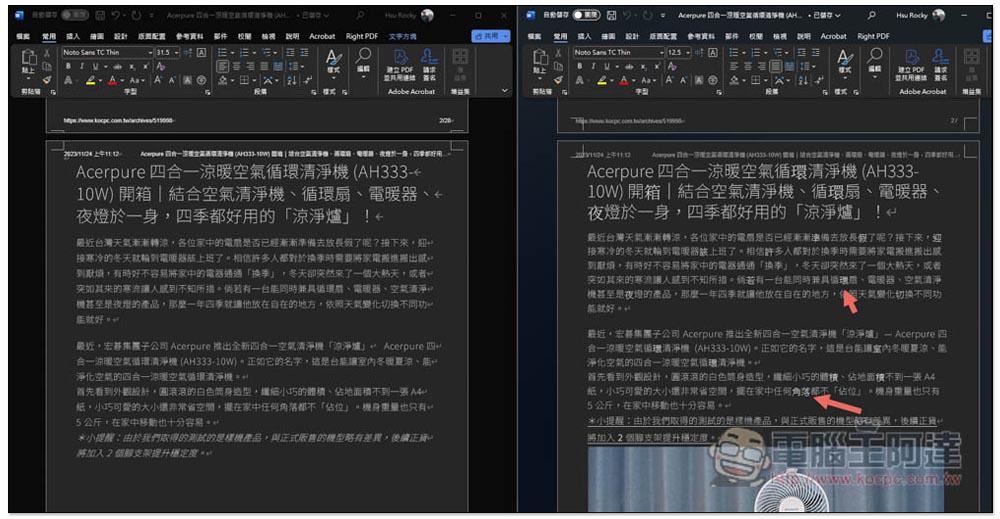
Task: Open font name box showing Noto Sans TC Thin, left window
Action: 107,52
